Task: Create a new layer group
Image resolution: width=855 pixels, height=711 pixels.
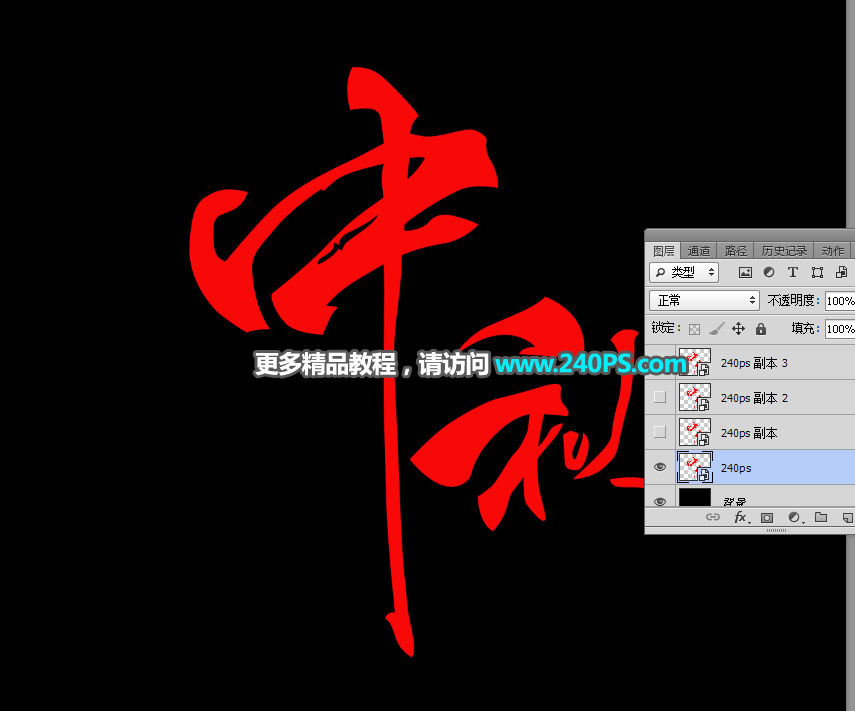Action: (x=821, y=517)
